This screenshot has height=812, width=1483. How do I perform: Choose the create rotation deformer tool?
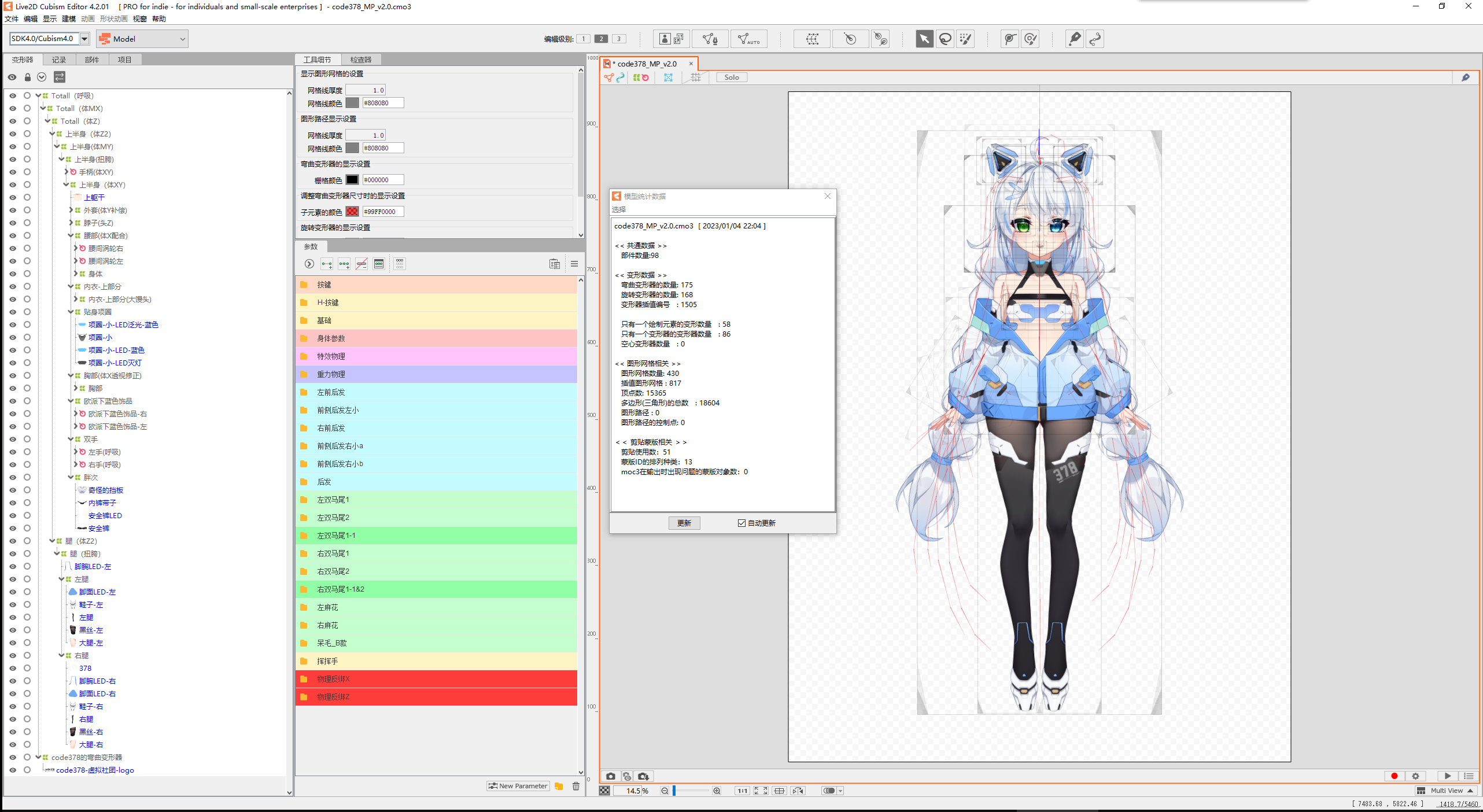[850, 39]
